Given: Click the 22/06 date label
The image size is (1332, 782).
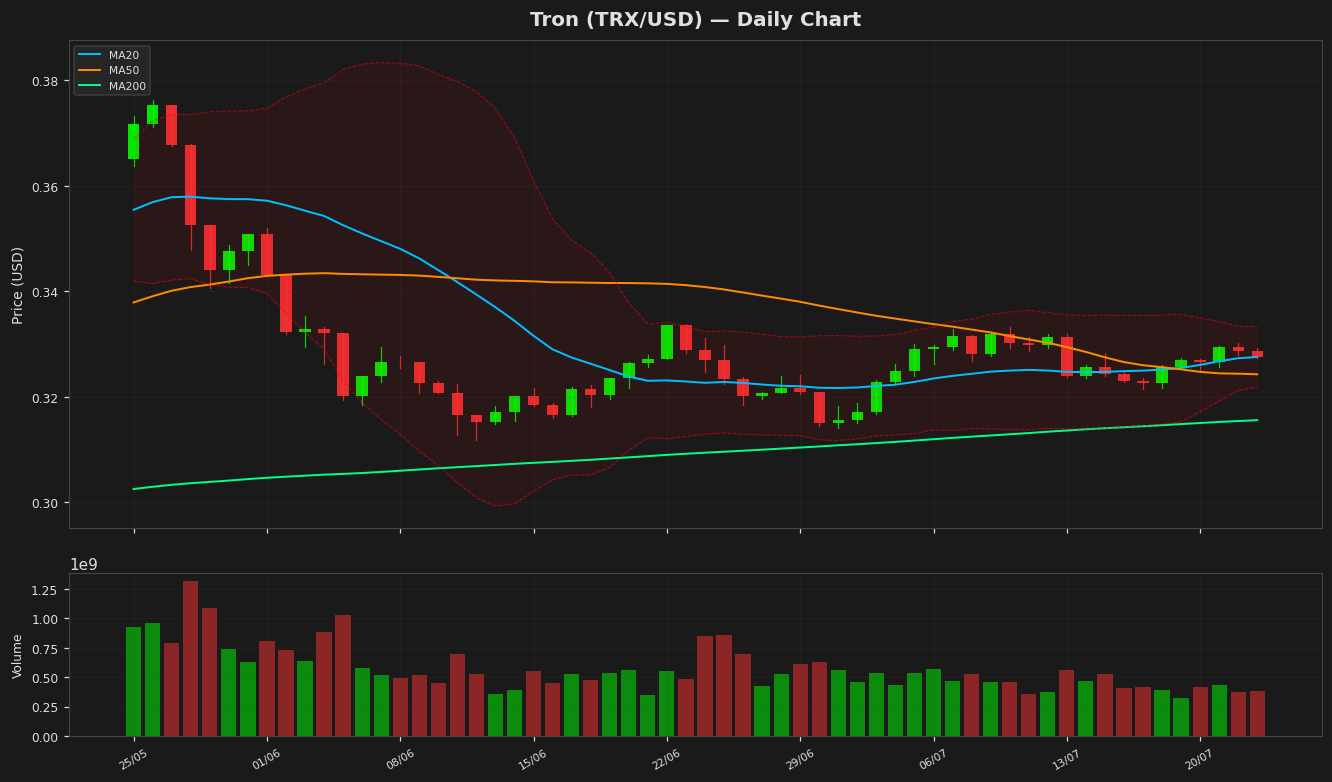Looking at the screenshot, I should click(x=666, y=760).
